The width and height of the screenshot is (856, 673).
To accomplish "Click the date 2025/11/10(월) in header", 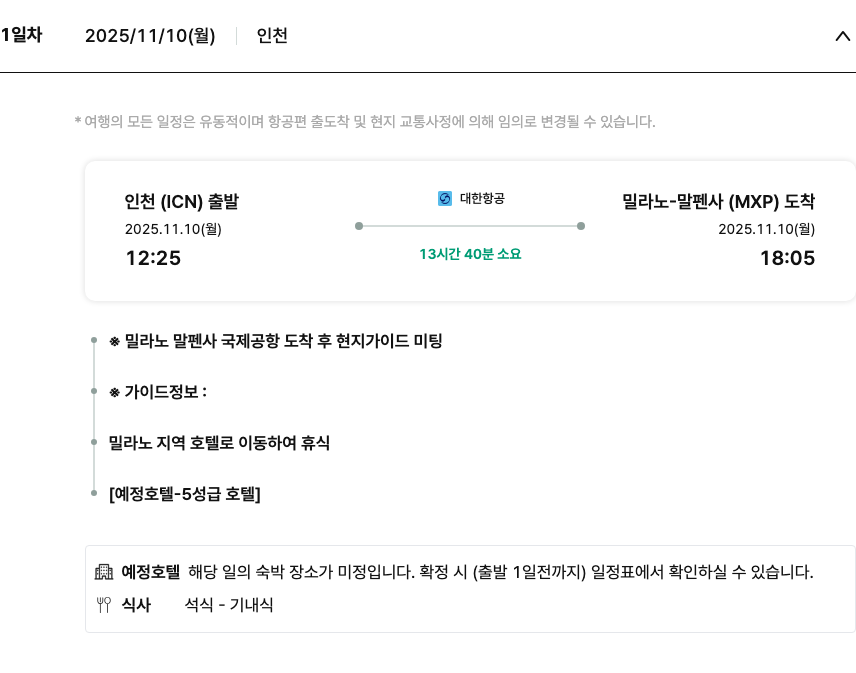I will [150, 36].
